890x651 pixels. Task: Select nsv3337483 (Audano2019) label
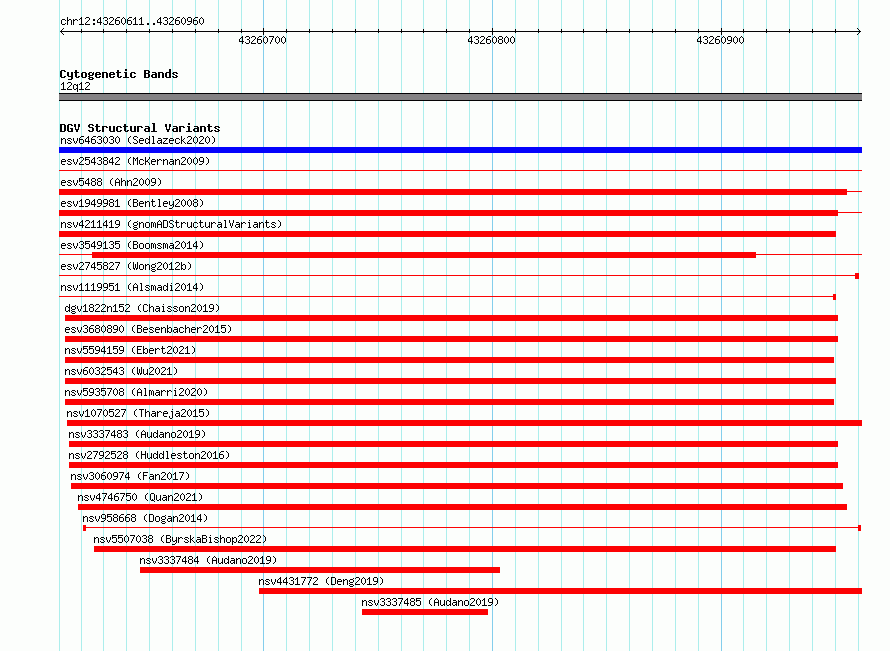coord(137,434)
